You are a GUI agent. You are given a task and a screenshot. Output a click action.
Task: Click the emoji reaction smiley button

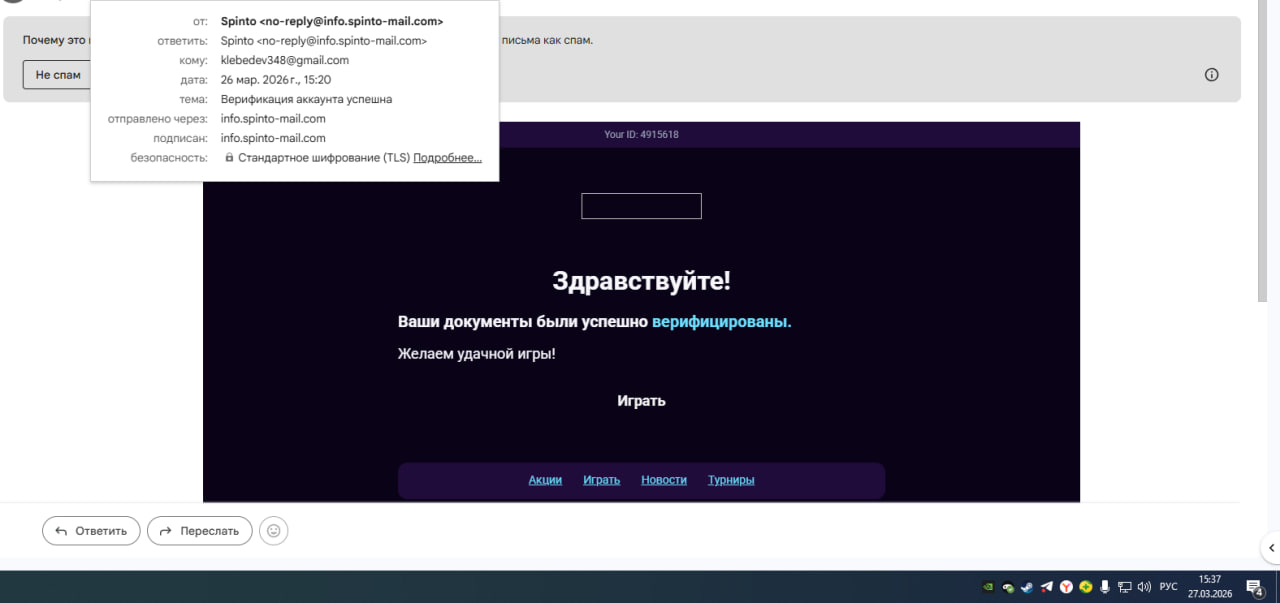click(273, 531)
